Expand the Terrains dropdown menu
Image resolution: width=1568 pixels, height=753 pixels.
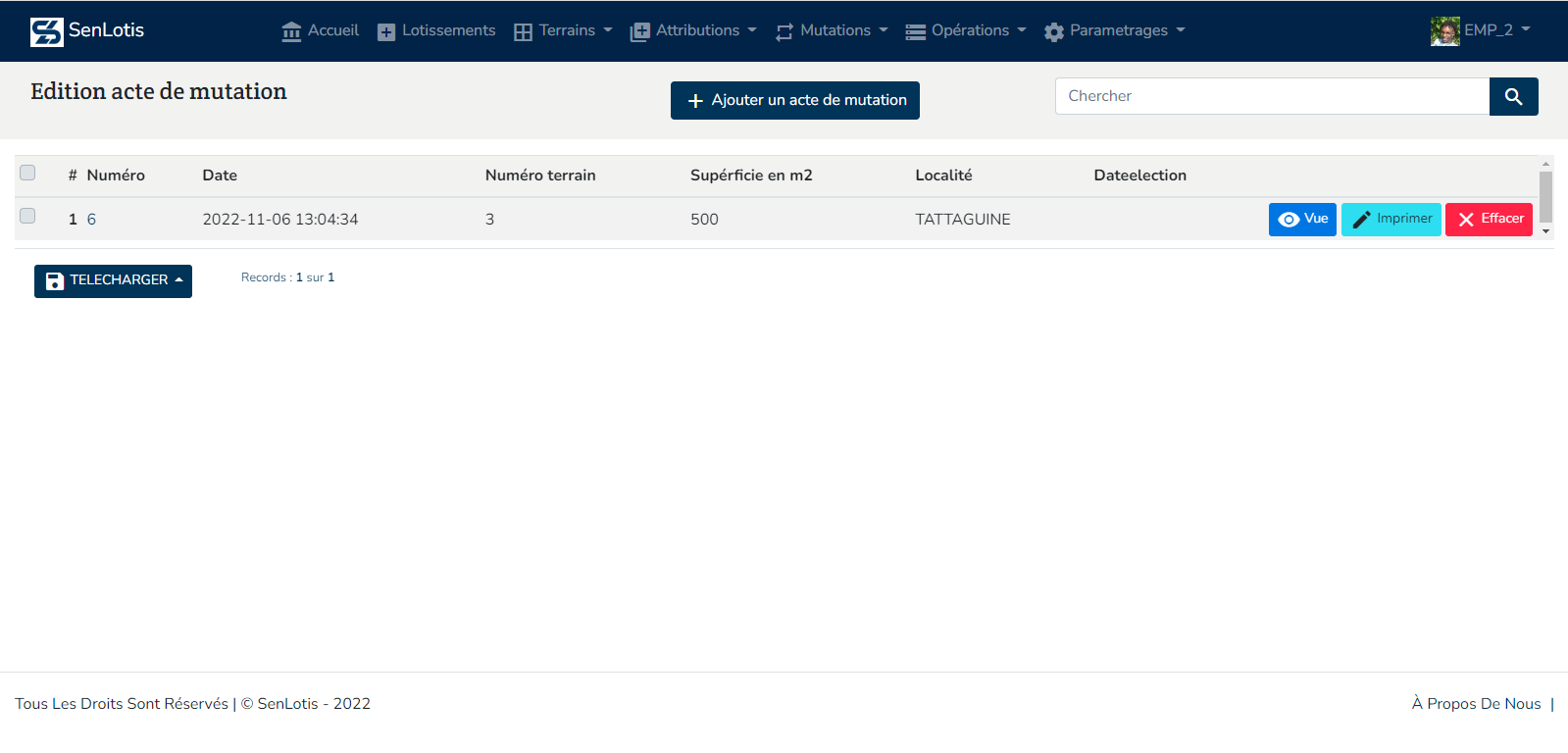pos(563,30)
